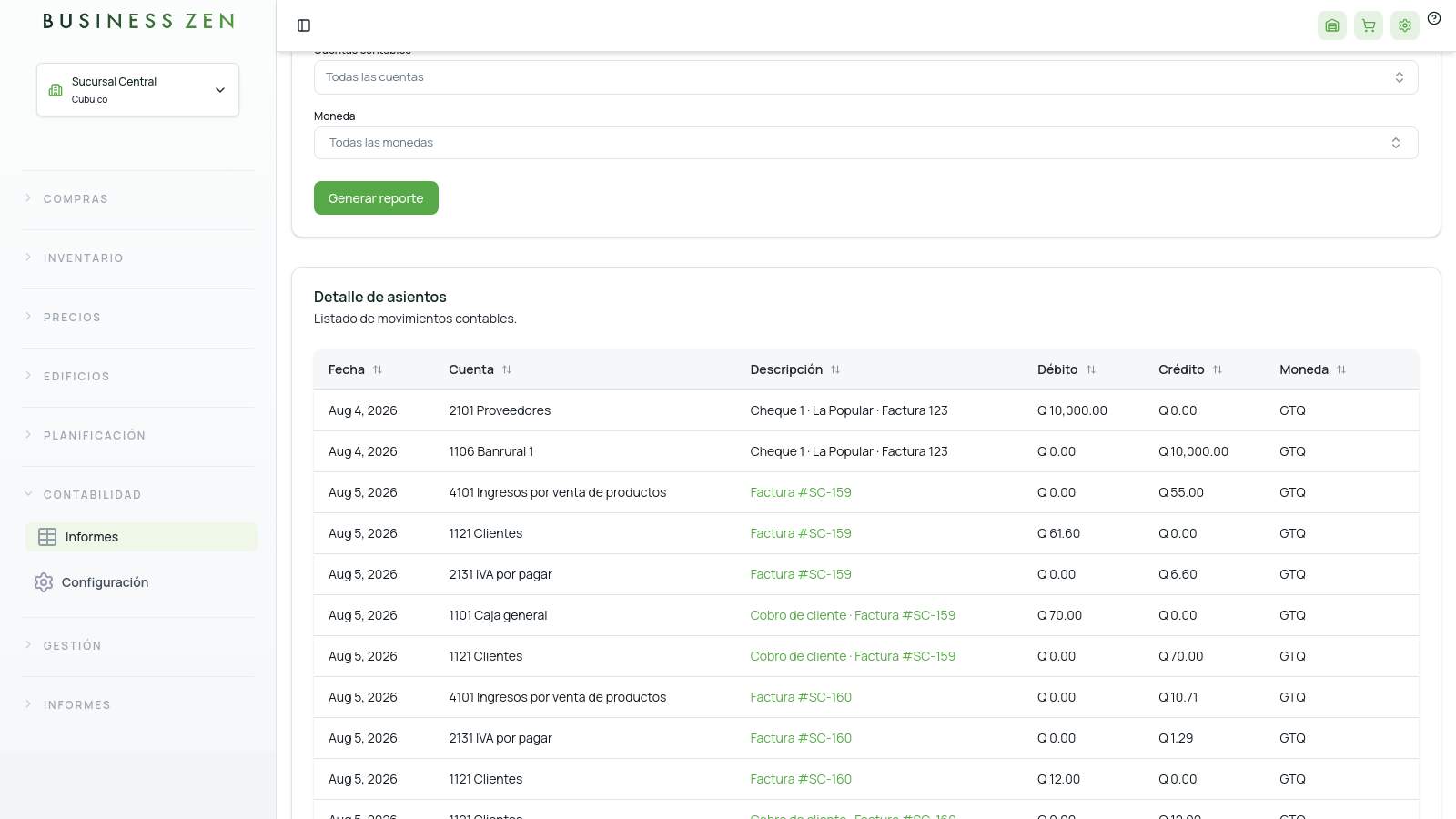Sort by Fecha column arrows
This screenshot has width=1456, height=819.
378,369
